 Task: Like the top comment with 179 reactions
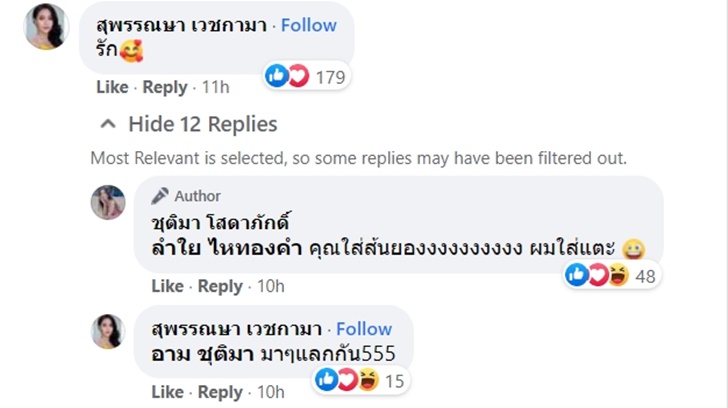pyautogui.click(x=111, y=87)
